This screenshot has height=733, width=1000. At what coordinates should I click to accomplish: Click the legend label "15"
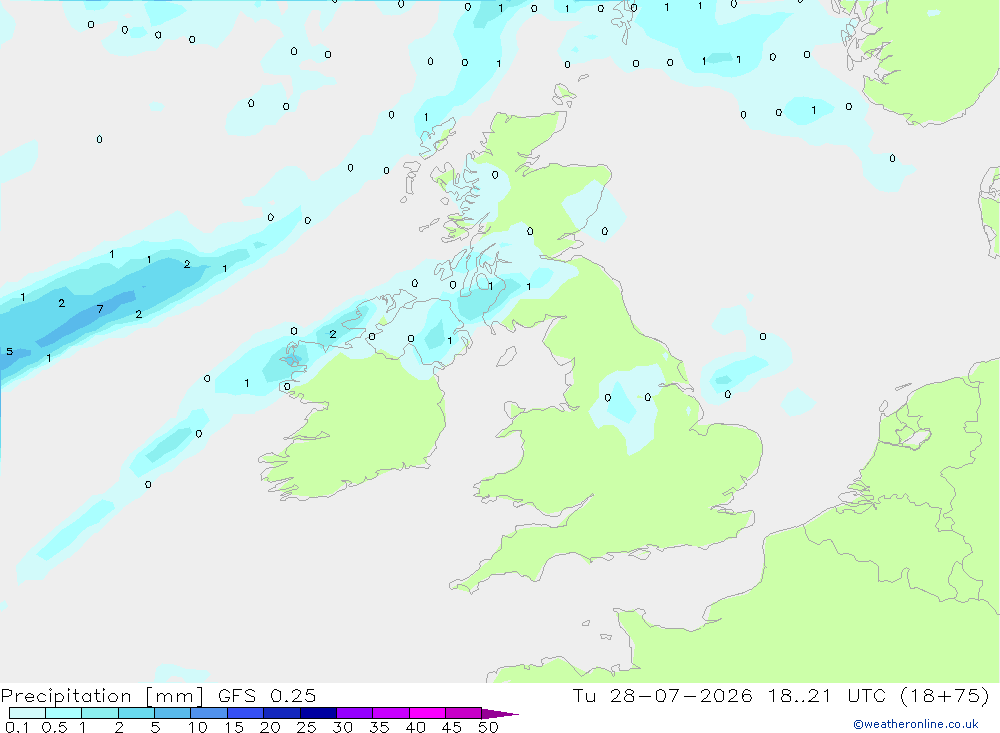[x=234, y=727]
